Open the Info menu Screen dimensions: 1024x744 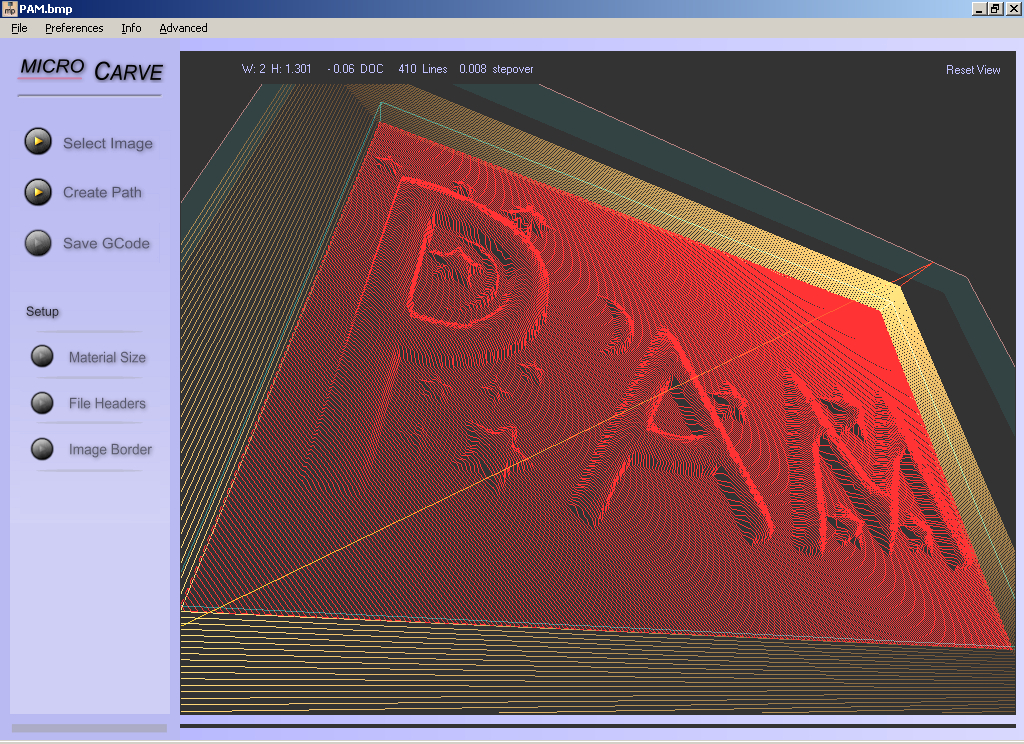pyautogui.click(x=131, y=28)
